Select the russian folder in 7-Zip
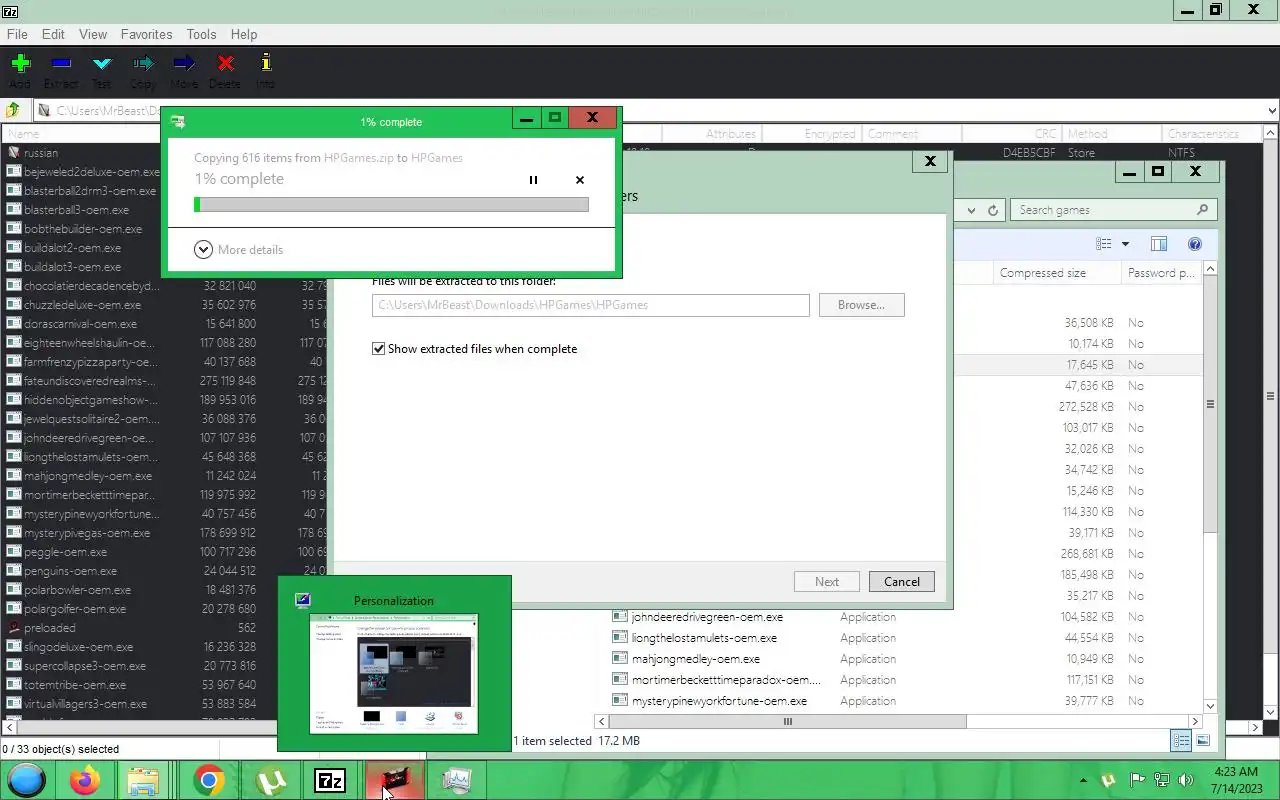The image size is (1280, 800). coord(41,153)
